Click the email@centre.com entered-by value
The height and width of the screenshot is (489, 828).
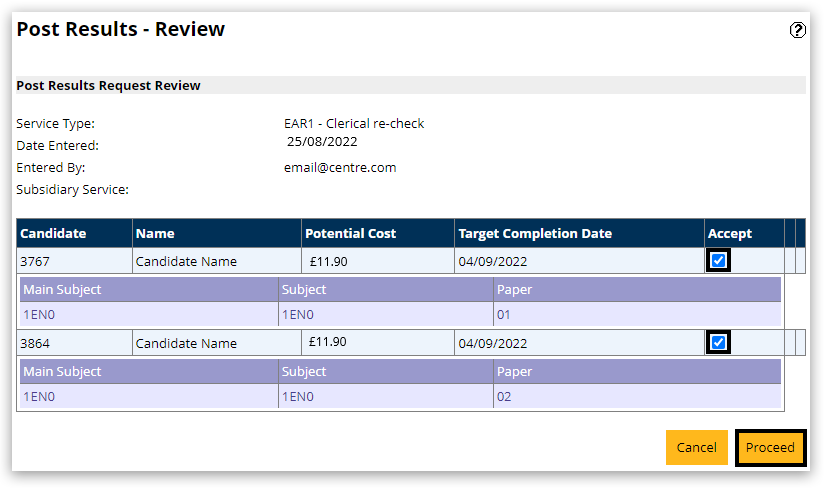pyautogui.click(x=340, y=167)
